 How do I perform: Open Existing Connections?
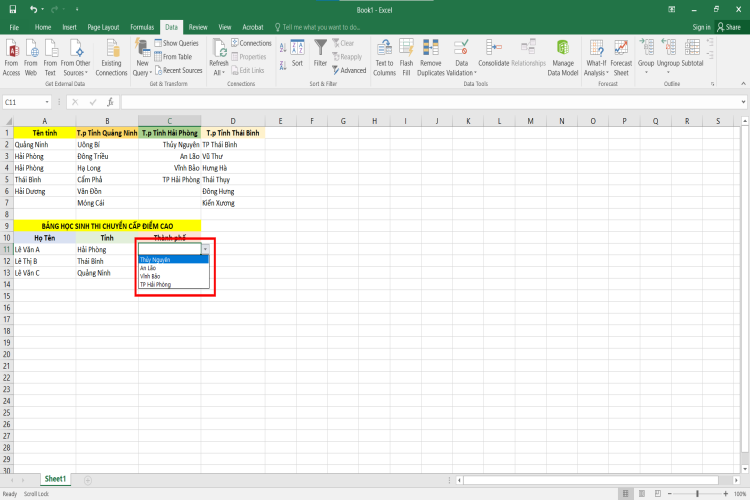(111, 57)
